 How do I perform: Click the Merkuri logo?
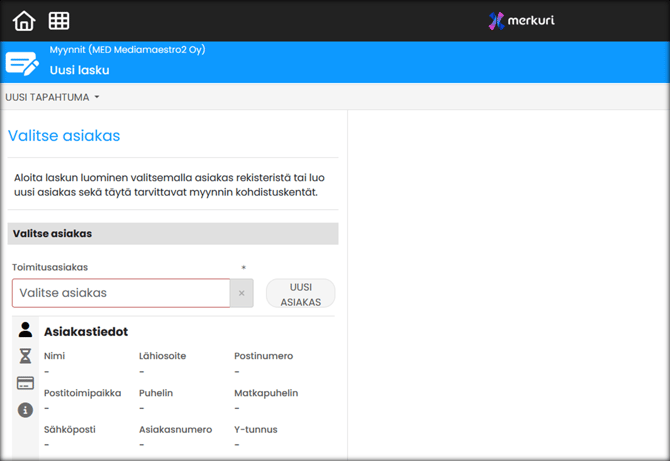[x=522, y=20]
